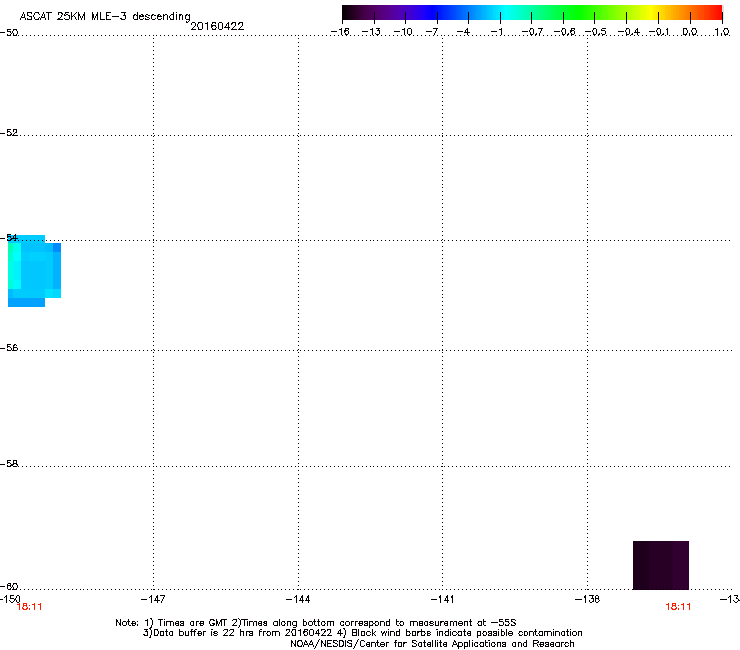The image size is (740, 650).
Task: Click the -0.7 color scale label
Action: 532,32
